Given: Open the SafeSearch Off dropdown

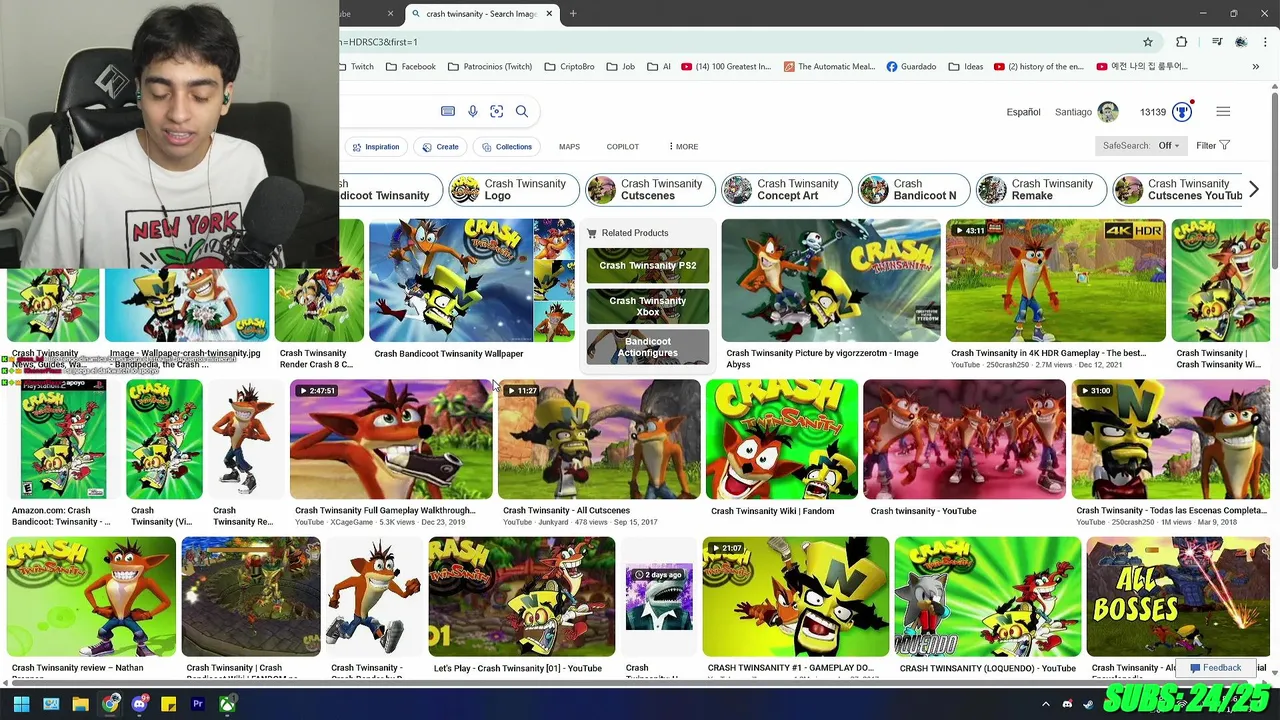Looking at the screenshot, I should [x=1141, y=146].
